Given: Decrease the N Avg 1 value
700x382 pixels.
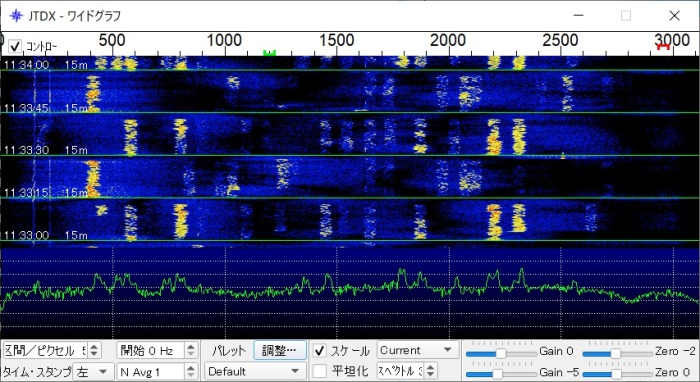Looking at the screenshot, I should [x=191, y=375].
